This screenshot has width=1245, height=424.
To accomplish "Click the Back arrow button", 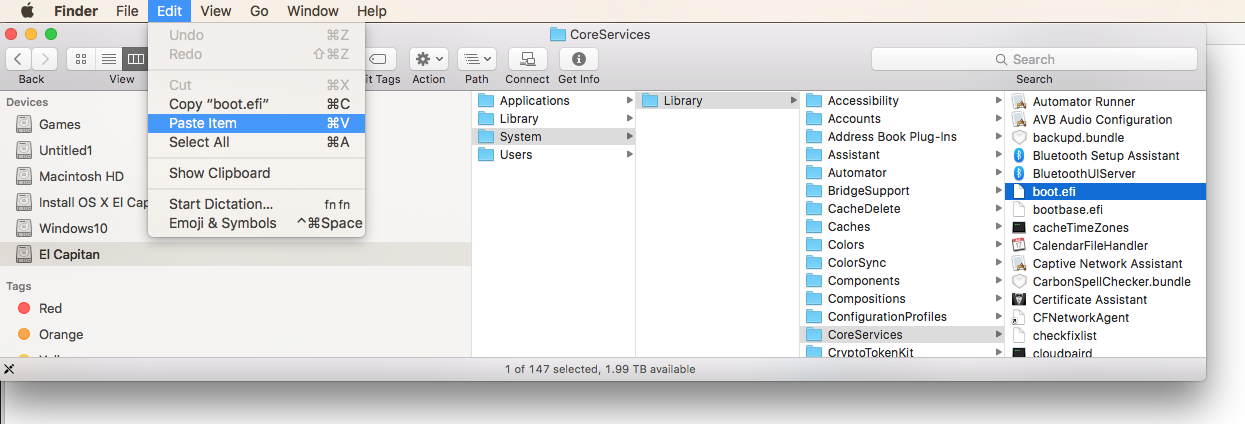I will [20, 59].
